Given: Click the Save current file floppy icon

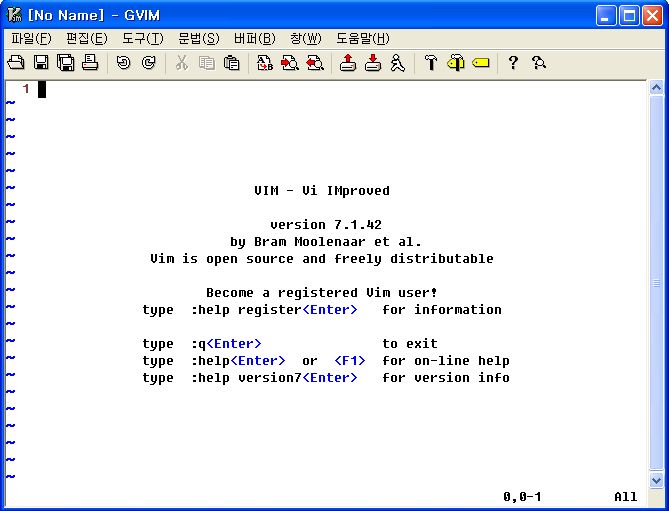Looking at the screenshot, I should 41,63.
